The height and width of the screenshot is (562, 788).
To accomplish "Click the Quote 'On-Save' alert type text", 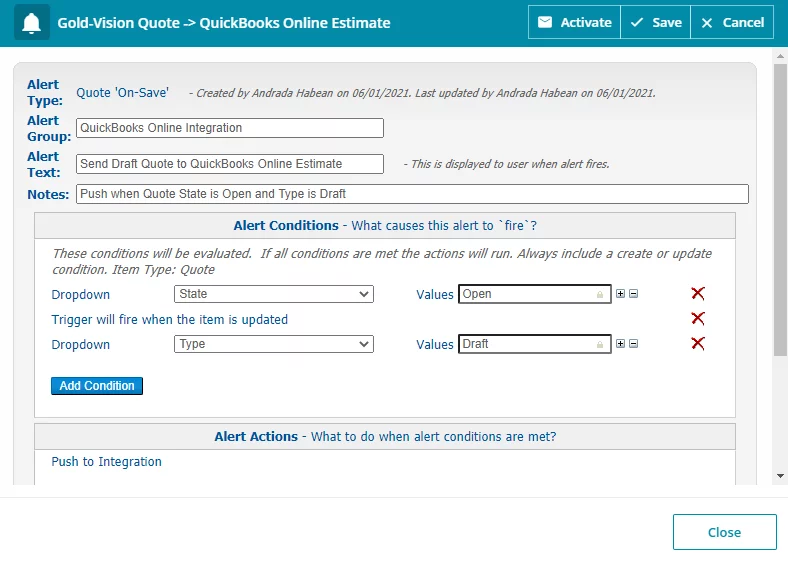I will [x=123, y=92].
